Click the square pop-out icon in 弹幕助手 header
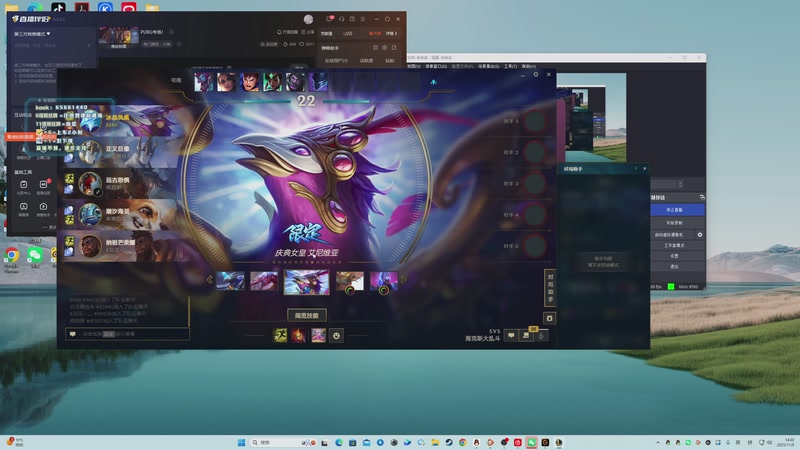The height and width of the screenshot is (450, 800). (375, 47)
